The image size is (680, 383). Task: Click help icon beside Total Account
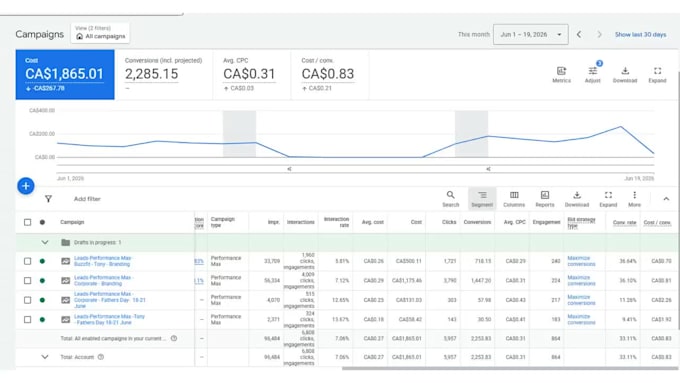[x=101, y=357]
